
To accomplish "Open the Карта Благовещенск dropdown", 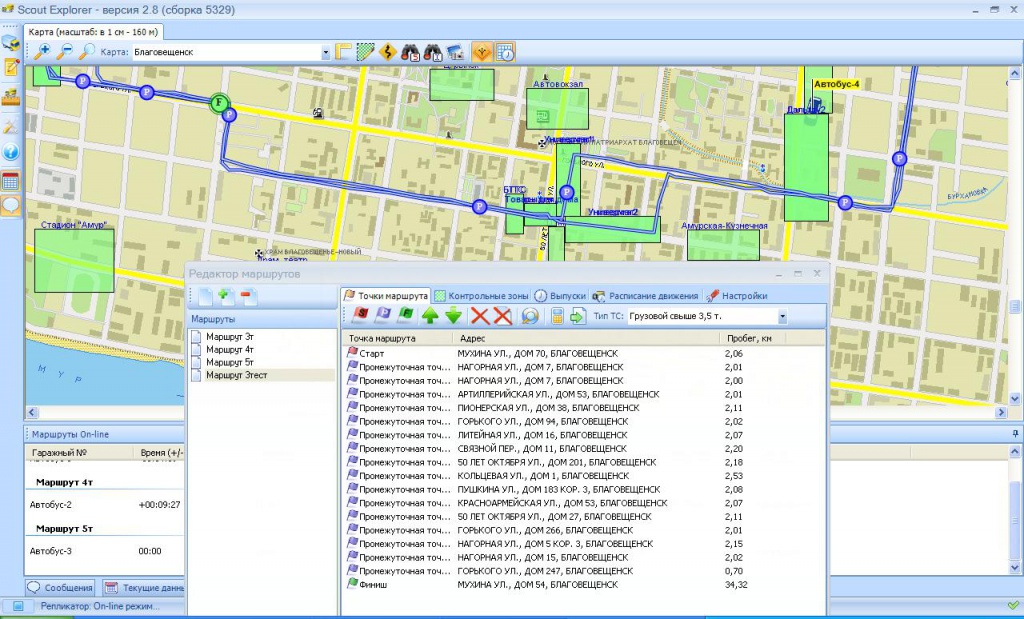I will [x=325, y=52].
